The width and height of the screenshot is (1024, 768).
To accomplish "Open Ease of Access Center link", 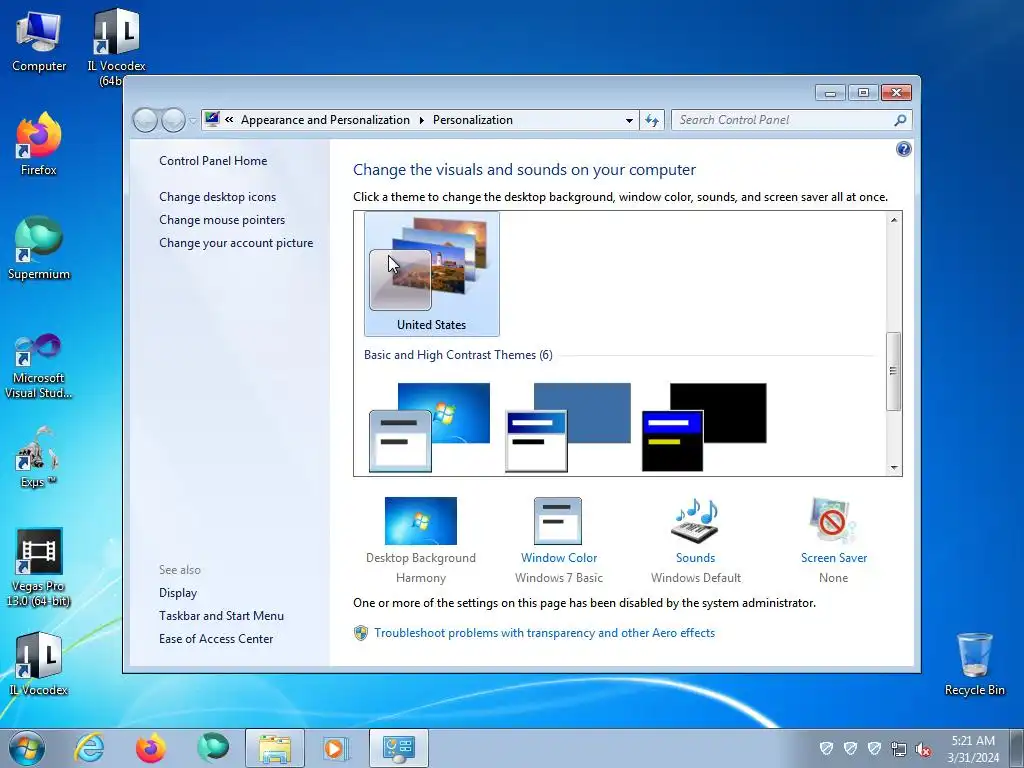I will [x=216, y=639].
